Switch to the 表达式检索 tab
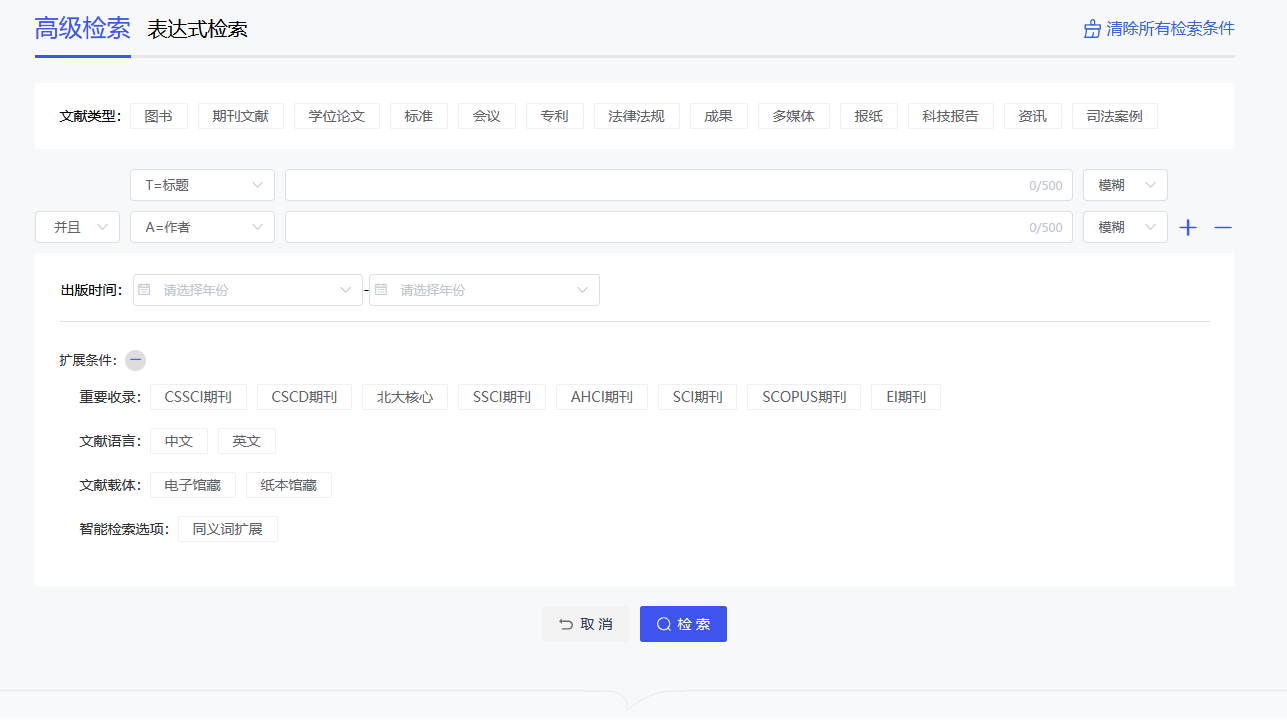The width and height of the screenshot is (1287, 720). (198, 30)
